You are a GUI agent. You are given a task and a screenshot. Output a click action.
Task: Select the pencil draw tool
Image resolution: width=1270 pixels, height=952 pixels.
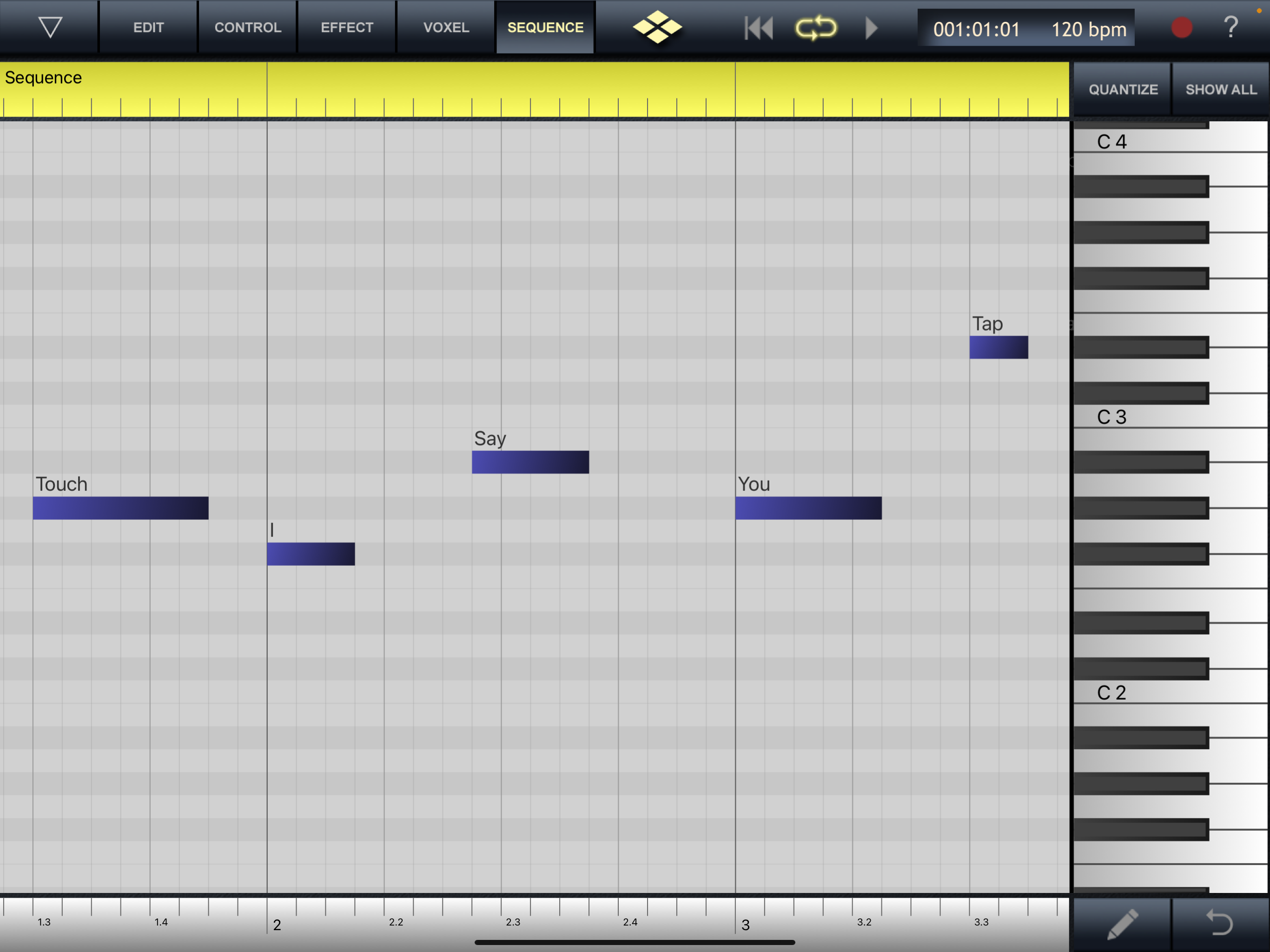[x=1123, y=924]
